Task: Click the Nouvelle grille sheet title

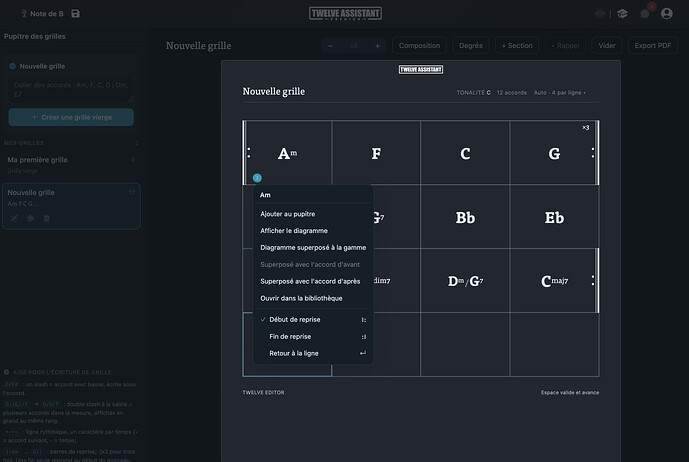Action: [x=273, y=91]
